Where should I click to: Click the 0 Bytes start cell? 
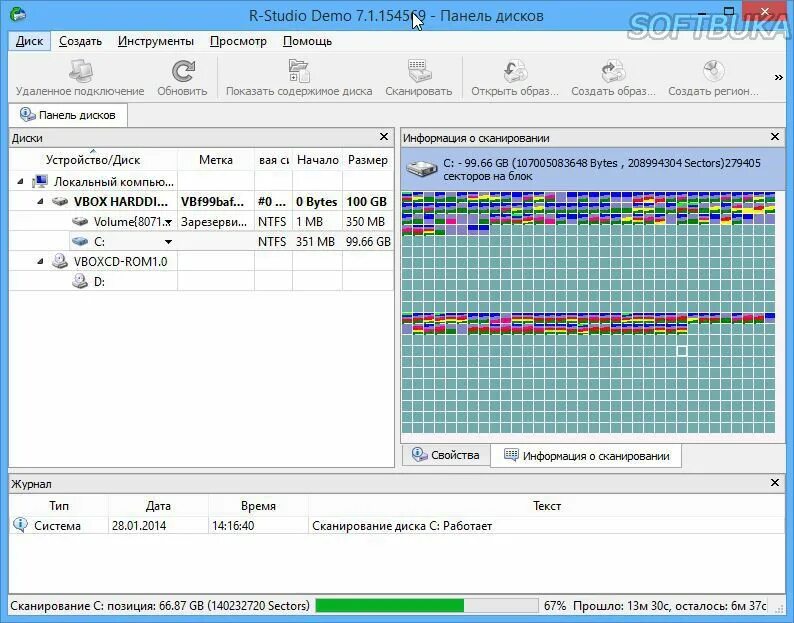[317, 202]
